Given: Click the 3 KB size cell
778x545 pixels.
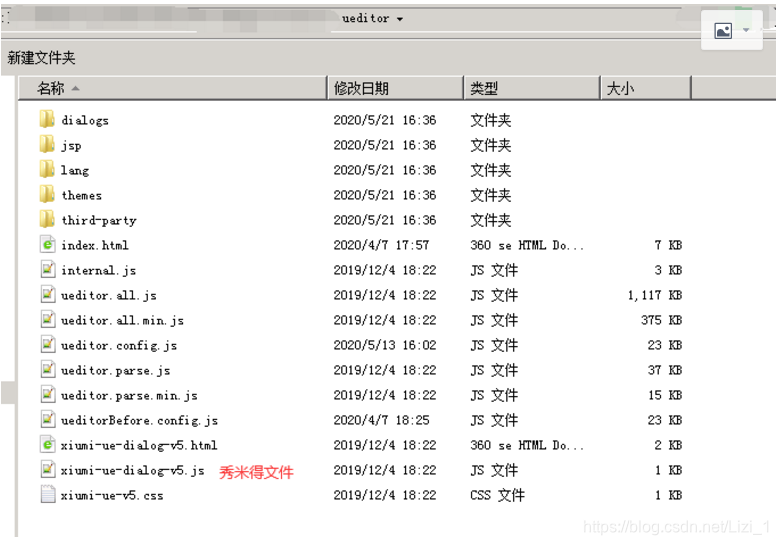Looking at the screenshot, I should (x=668, y=270).
